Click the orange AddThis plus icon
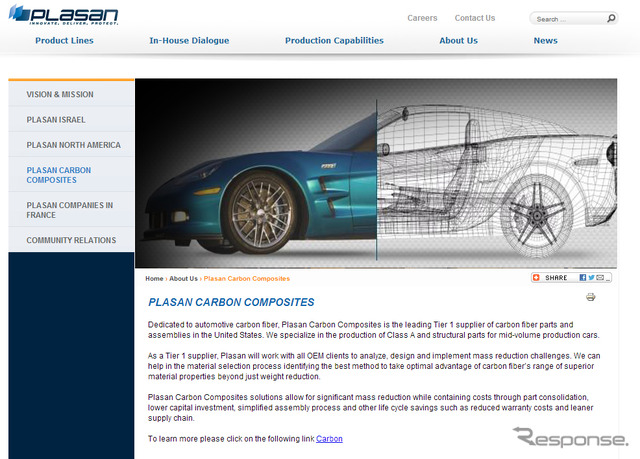 (x=536, y=278)
